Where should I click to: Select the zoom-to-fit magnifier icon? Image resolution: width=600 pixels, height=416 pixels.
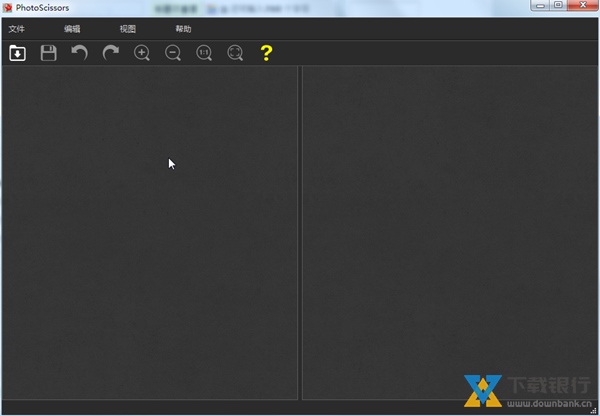click(x=235, y=53)
